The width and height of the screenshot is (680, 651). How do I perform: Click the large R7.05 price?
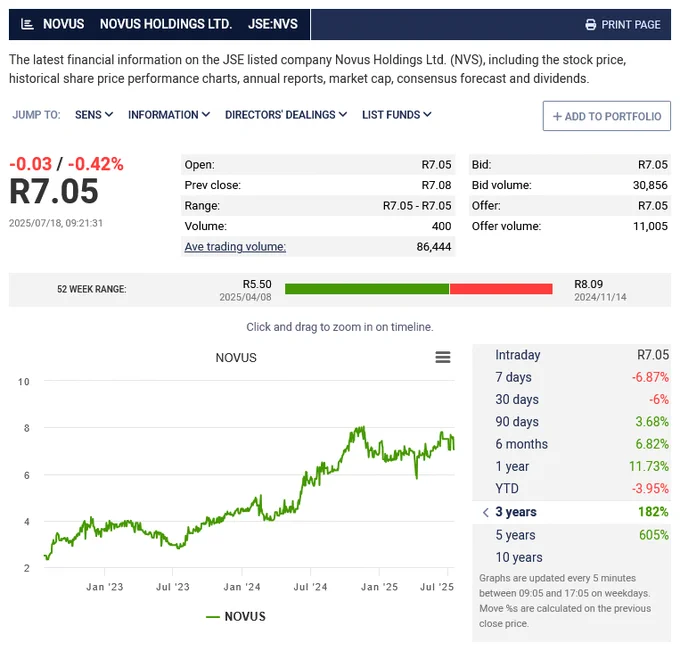(54, 192)
